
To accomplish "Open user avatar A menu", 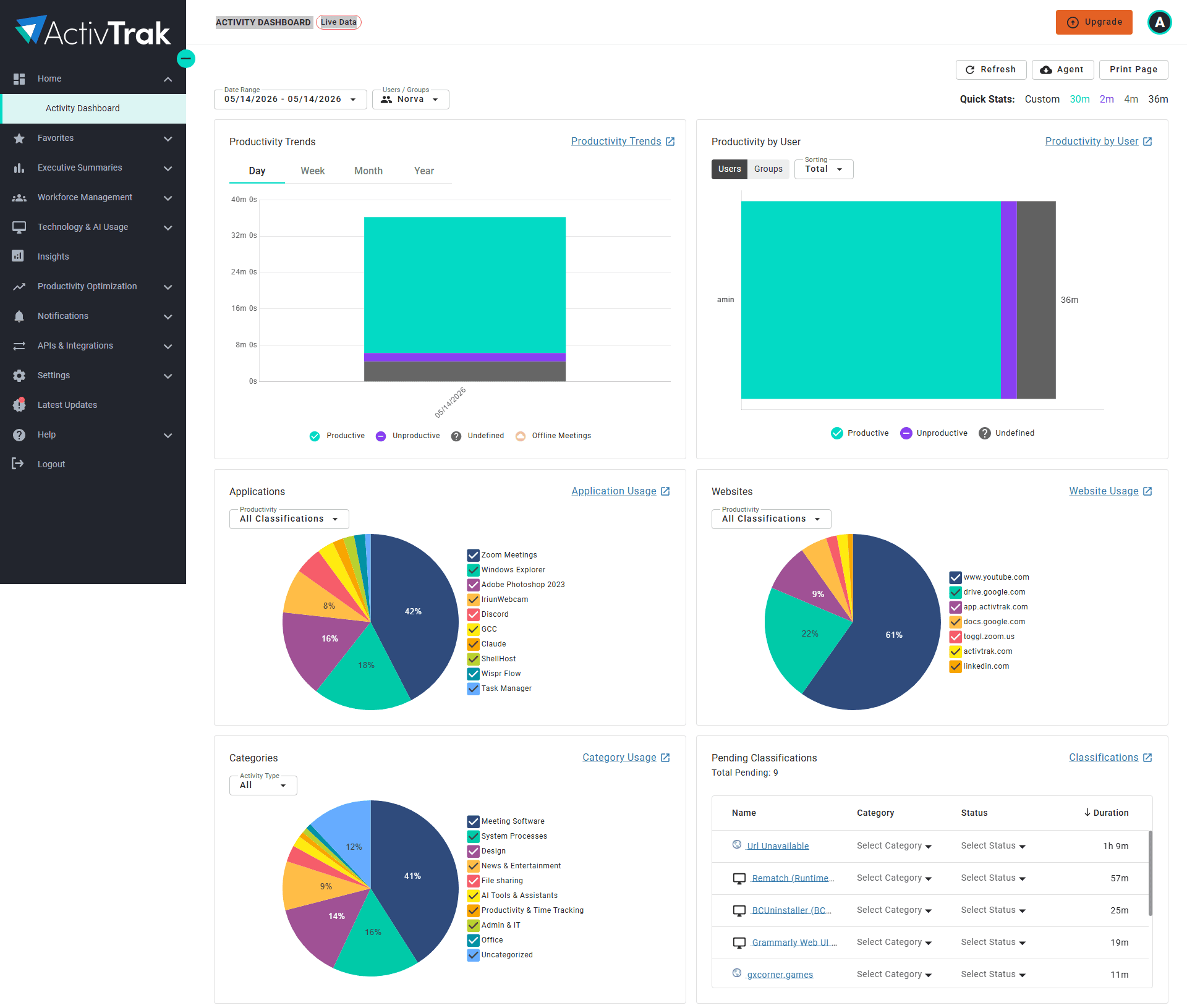I will coord(1159,22).
